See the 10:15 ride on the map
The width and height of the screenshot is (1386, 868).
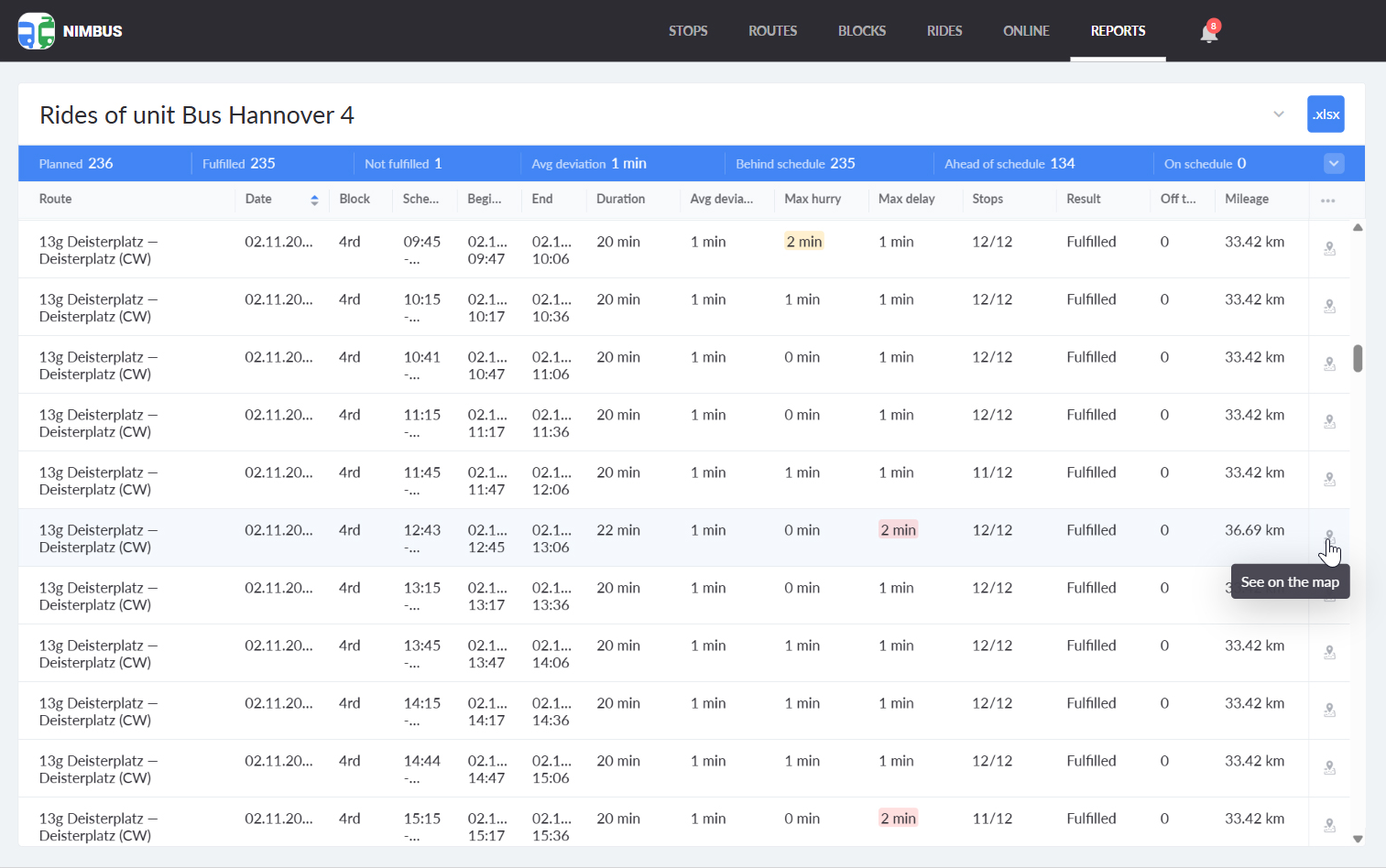click(1329, 307)
